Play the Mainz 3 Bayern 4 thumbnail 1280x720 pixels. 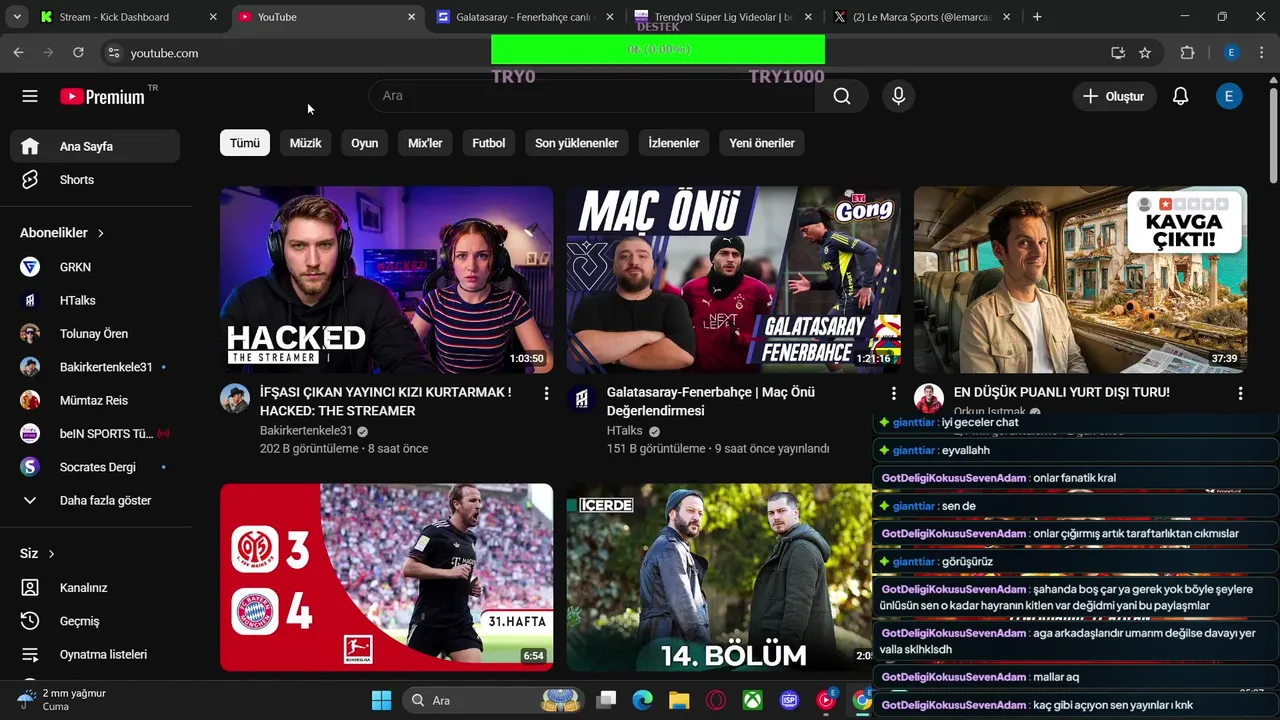tap(386, 577)
